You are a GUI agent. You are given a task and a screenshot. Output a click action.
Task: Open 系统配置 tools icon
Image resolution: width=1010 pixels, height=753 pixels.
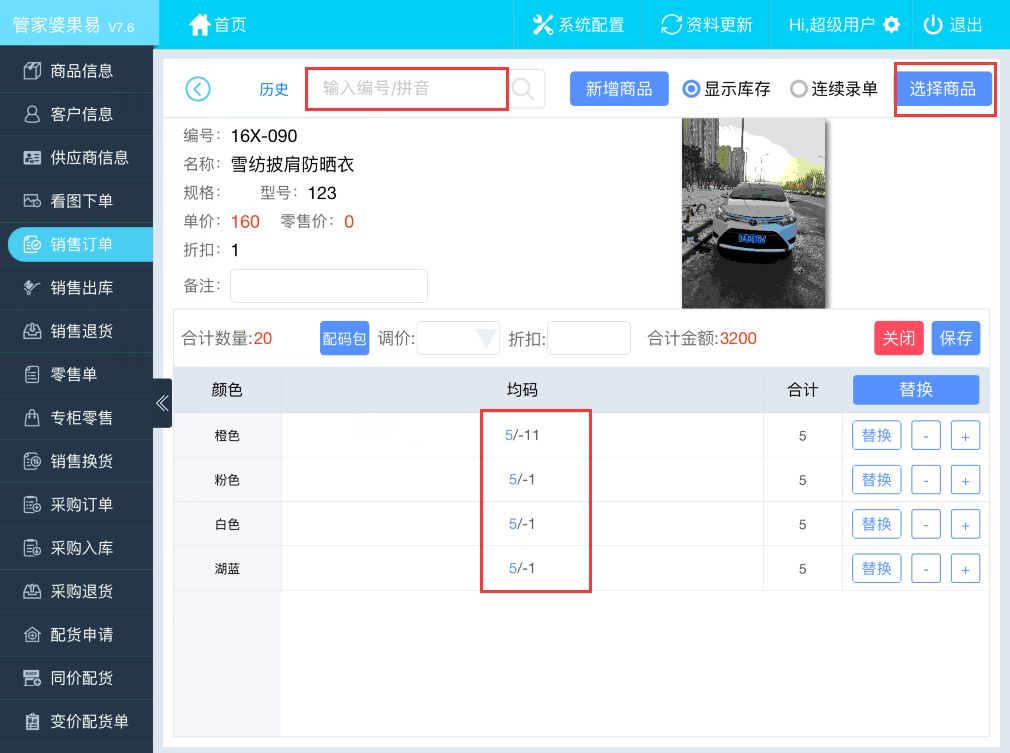coord(543,25)
